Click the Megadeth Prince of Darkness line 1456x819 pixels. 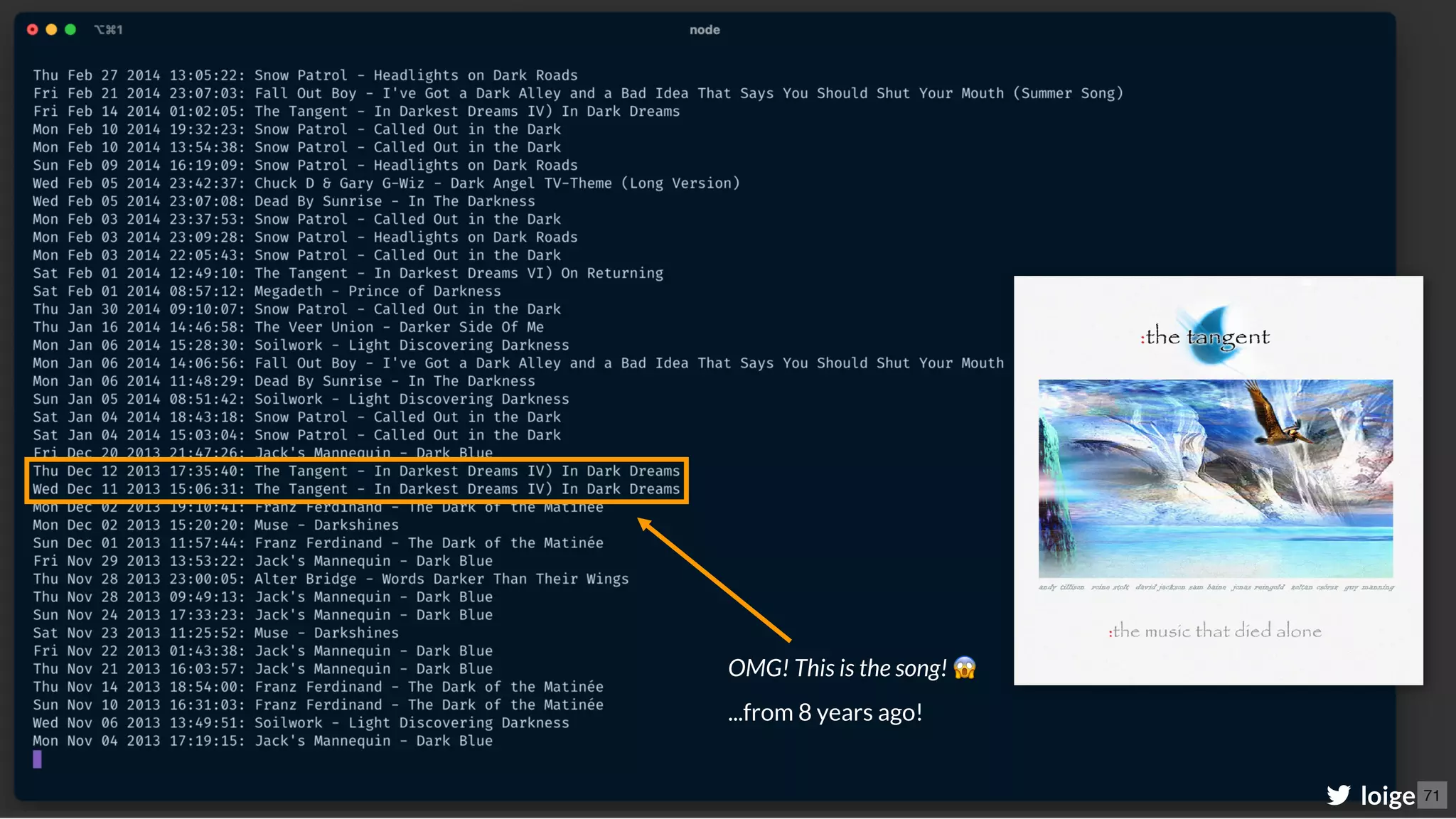click(267, 291)
